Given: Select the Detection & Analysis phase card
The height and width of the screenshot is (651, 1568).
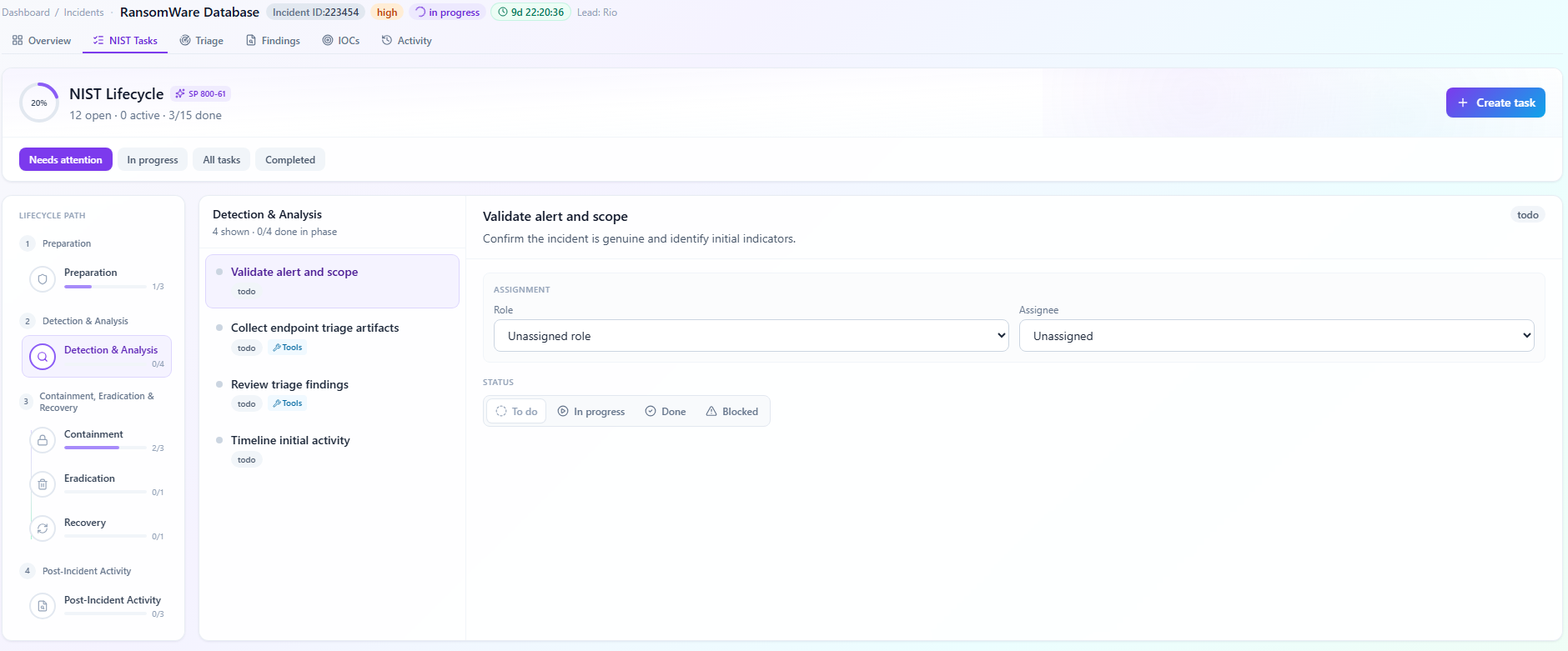Looking at the screenshot, I should [x=97, y=357].
